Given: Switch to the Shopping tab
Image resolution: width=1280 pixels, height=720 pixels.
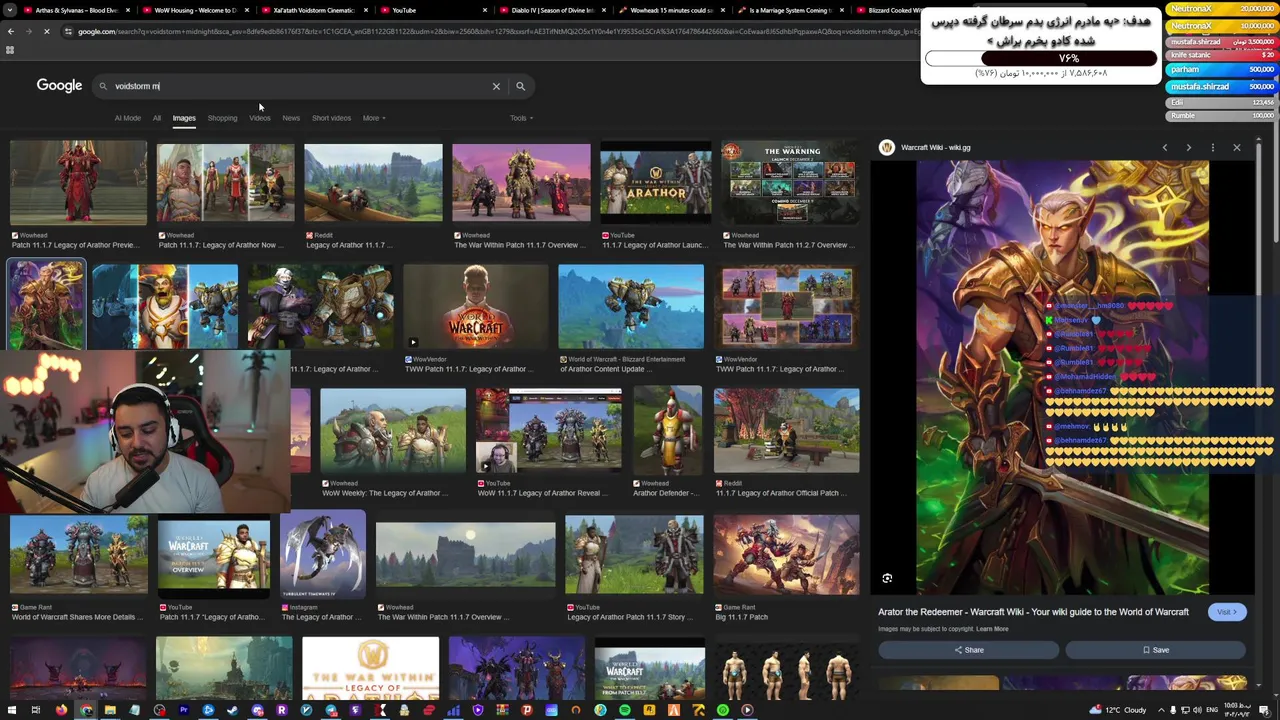Looking at the screenshot, I should pos(222,118).
